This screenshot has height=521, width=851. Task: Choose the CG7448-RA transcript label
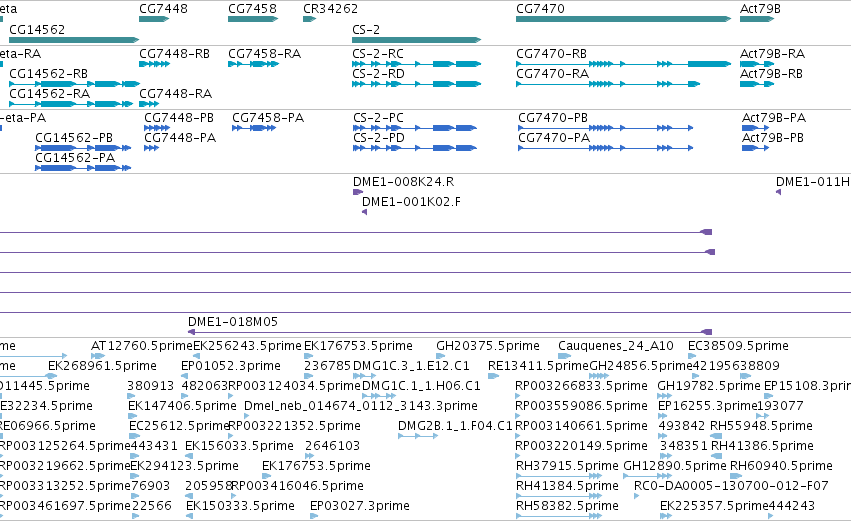coord(175,94)
